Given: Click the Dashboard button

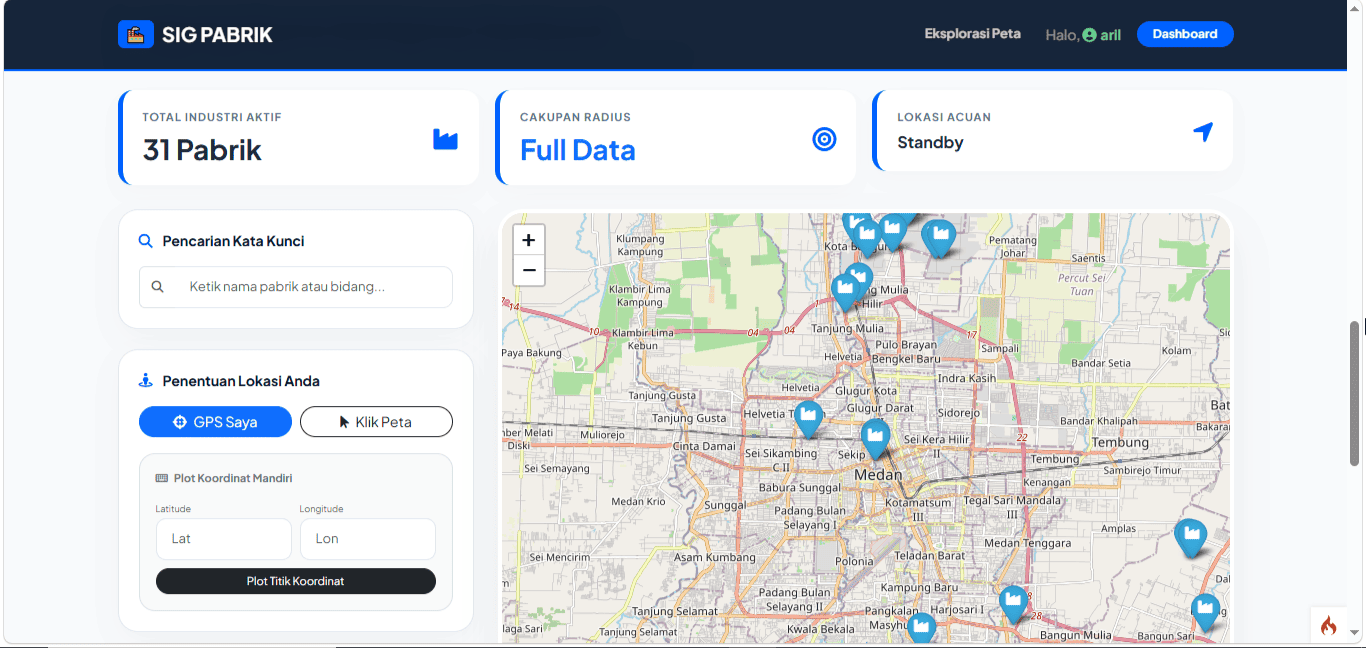Looking at the screenshot, I should 1185,34.
